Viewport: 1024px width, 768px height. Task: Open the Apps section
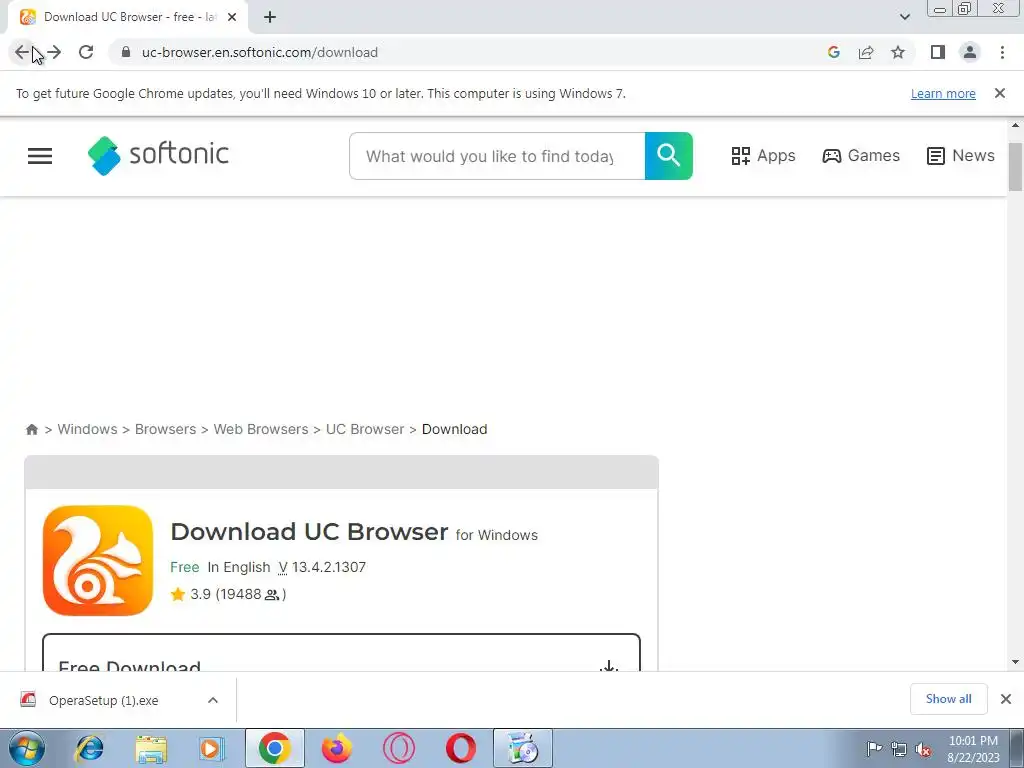click(x=763, y=155)
